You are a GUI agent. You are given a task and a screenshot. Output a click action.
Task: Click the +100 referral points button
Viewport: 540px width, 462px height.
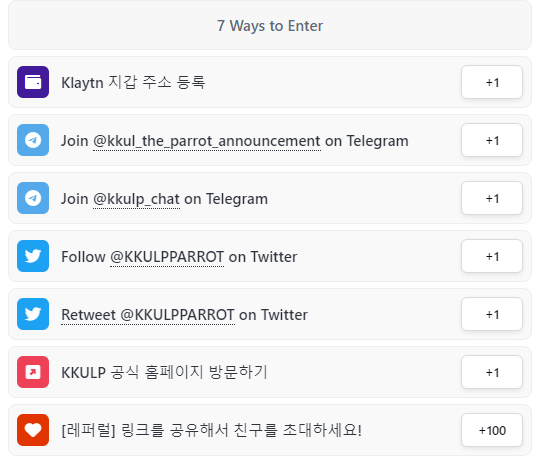point(492,430)
